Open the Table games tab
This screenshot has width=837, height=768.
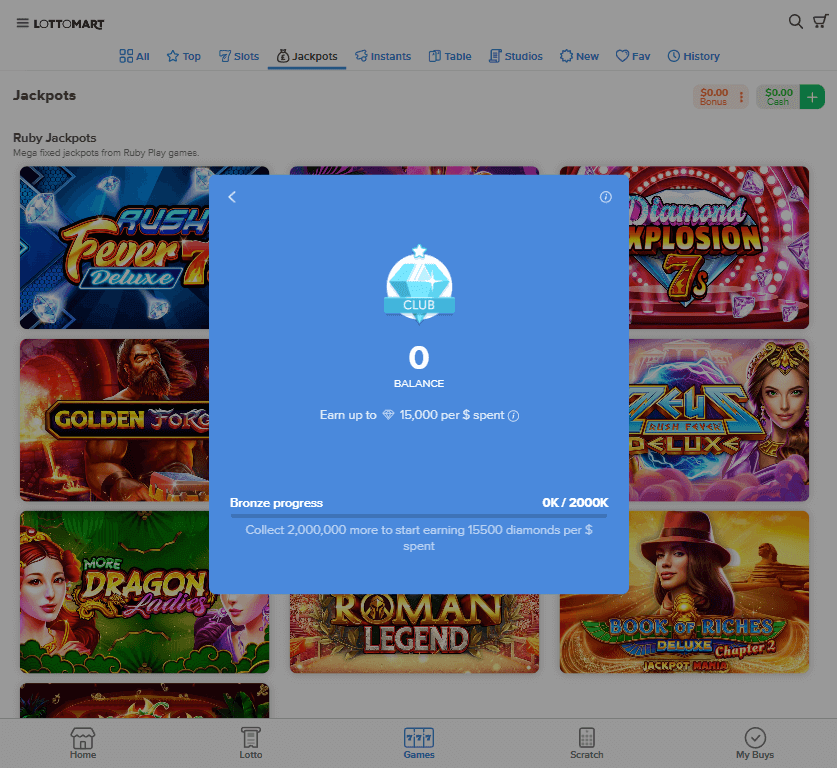(x=450, y=56)
